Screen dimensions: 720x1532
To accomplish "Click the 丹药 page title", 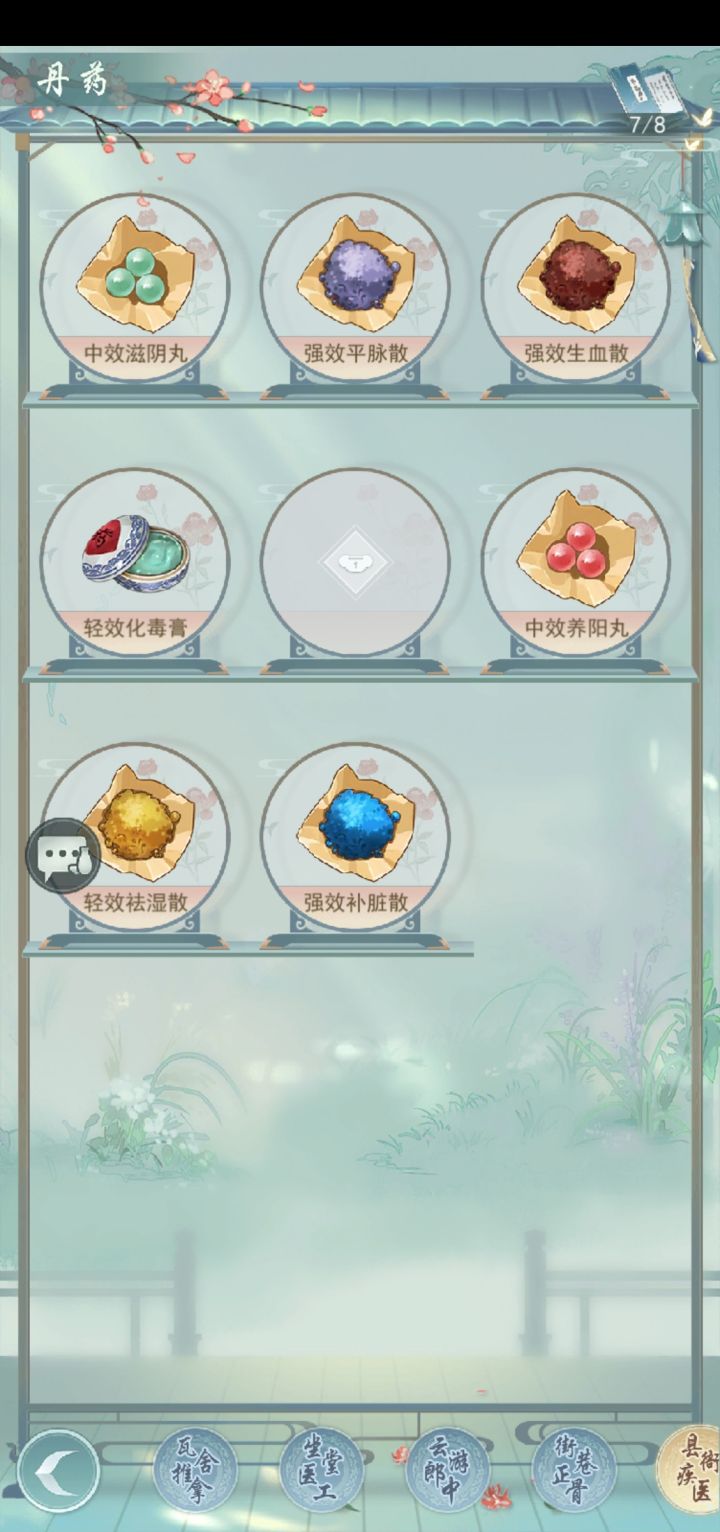I will (x=72, y=78).
